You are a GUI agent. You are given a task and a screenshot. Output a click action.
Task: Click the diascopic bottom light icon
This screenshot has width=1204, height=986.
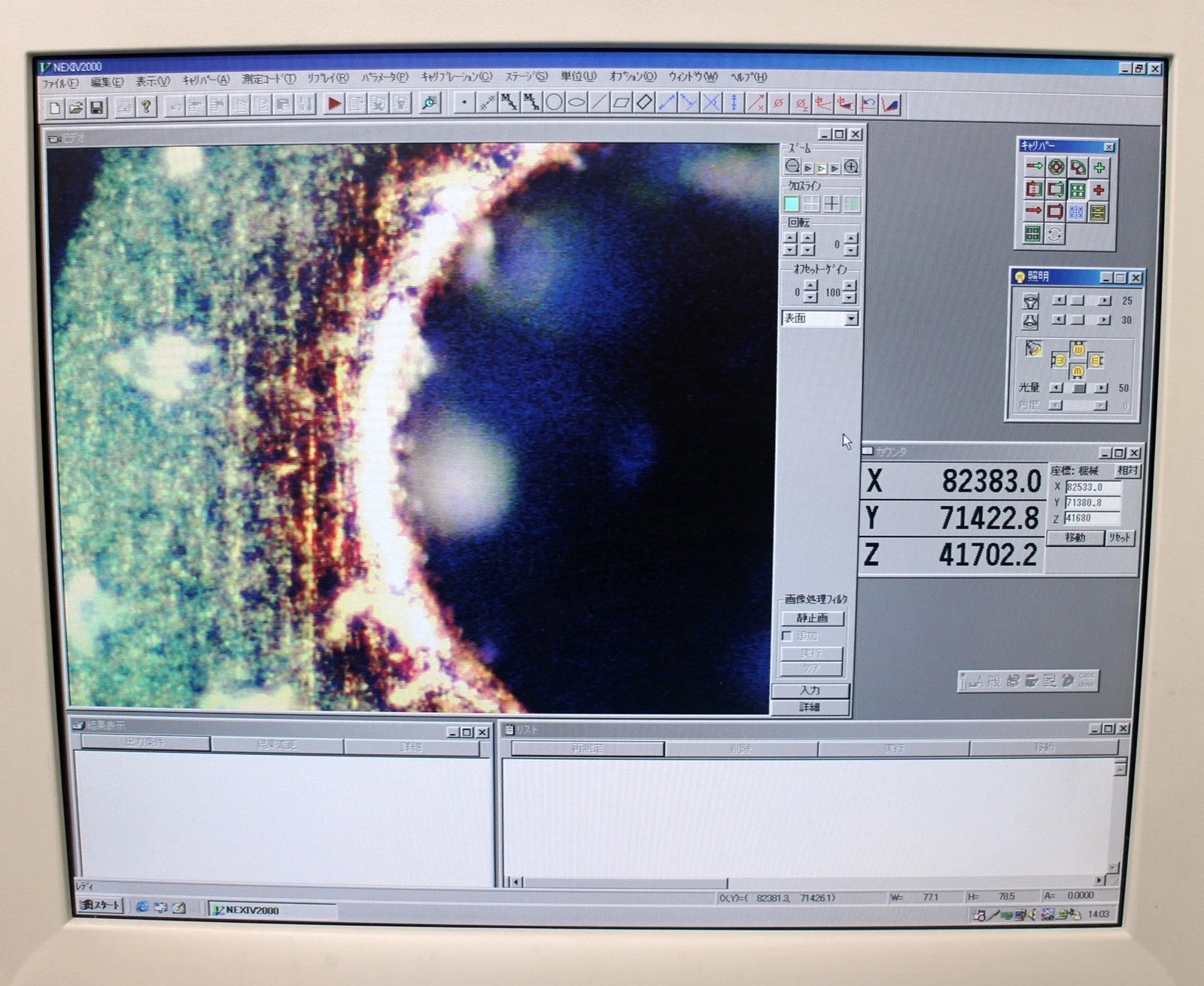click(1030, 321)
